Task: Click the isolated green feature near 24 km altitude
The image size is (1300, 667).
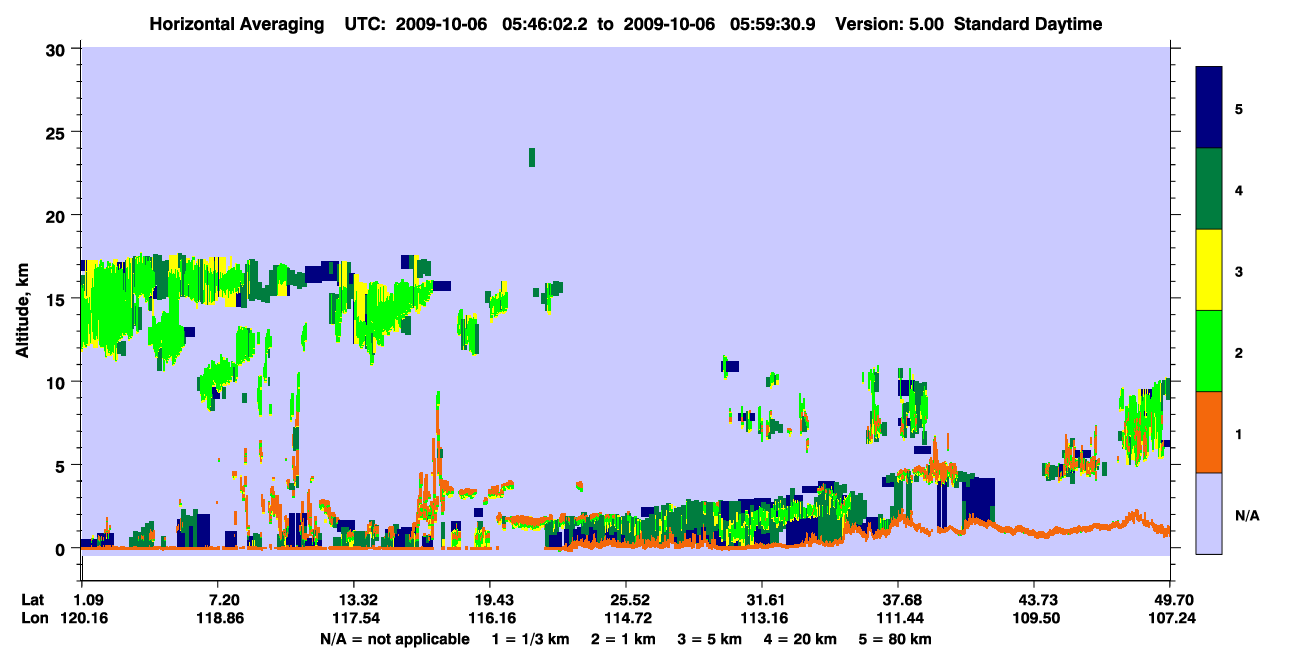Action: (532, 157)
